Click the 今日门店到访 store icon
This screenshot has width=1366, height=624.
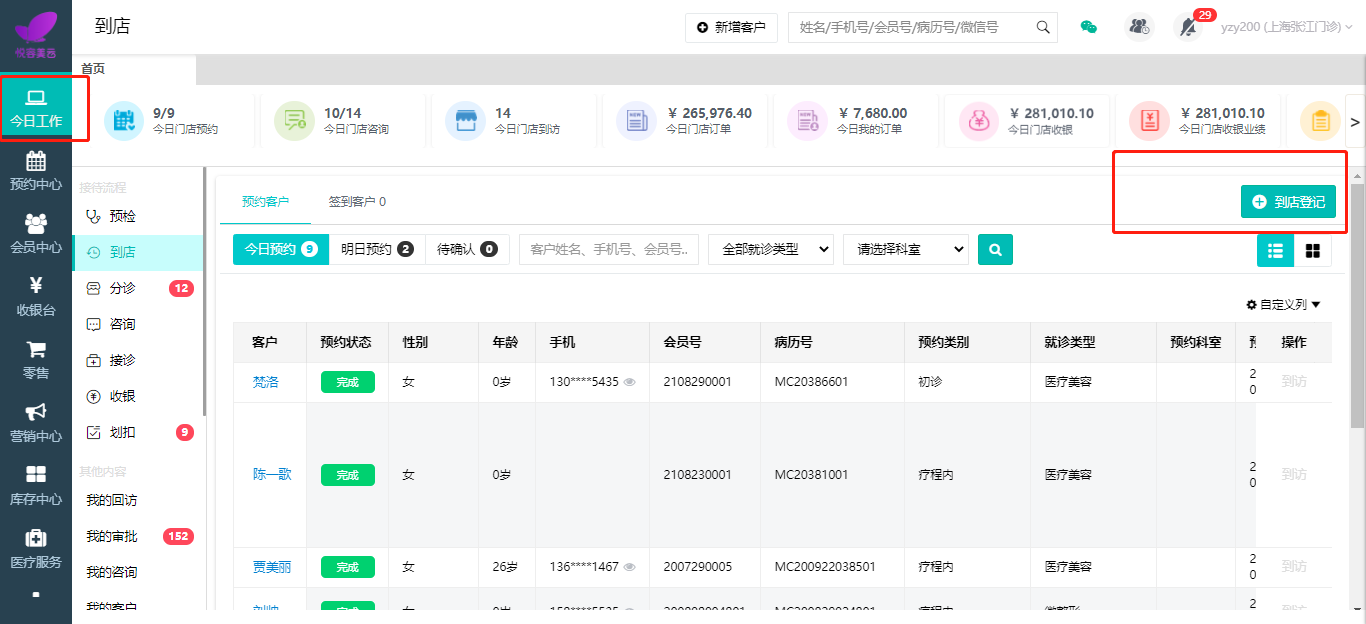coord(465,121)
